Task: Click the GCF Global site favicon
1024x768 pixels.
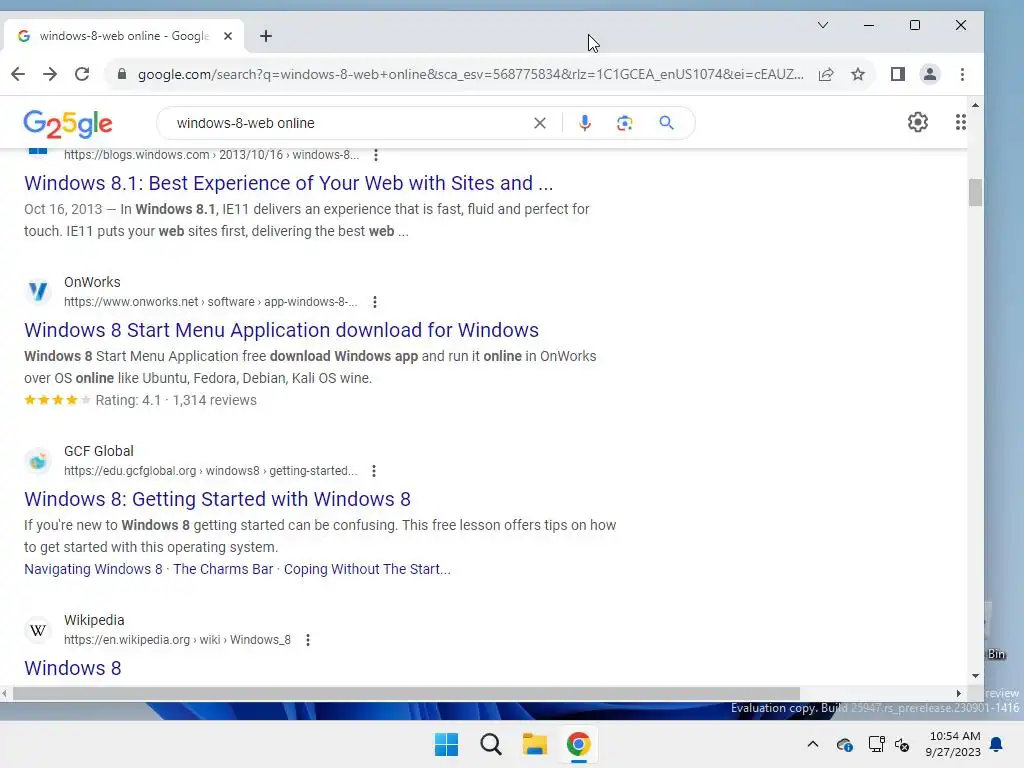Action: (38, 461)
